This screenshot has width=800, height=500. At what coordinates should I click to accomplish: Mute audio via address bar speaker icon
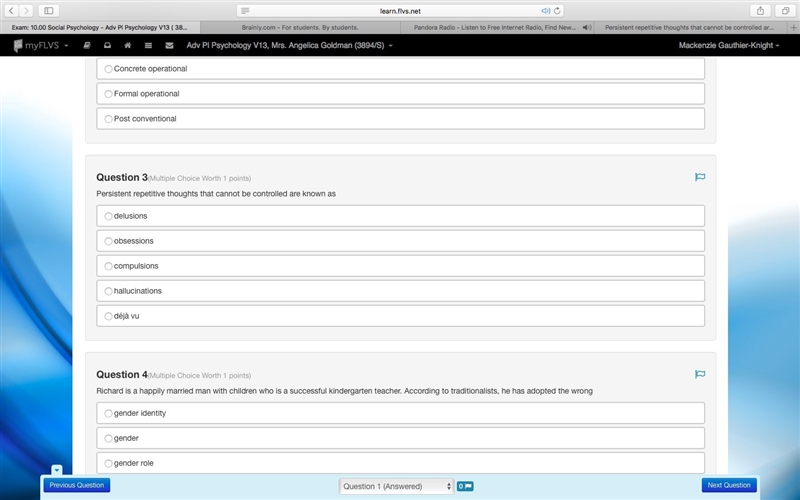coord(545,11)
